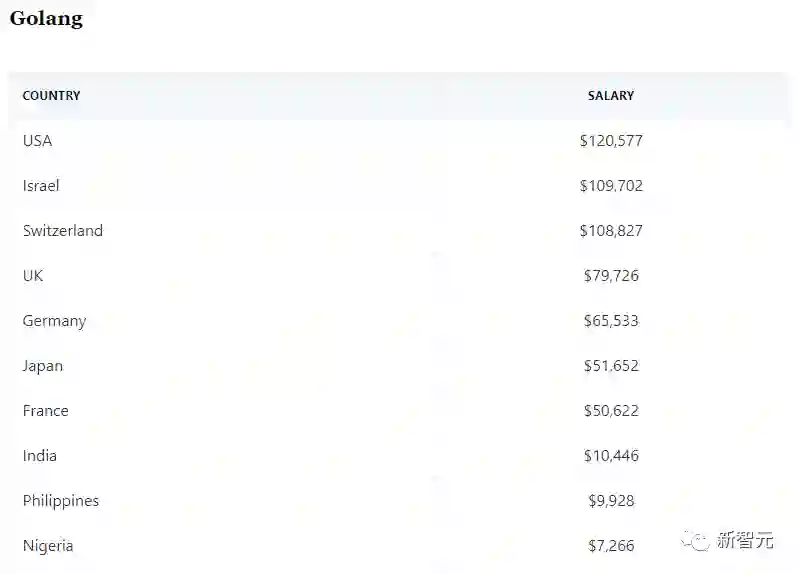799x574 pixels.
Task: Click the UK country entry
Action: pos(33,276)
